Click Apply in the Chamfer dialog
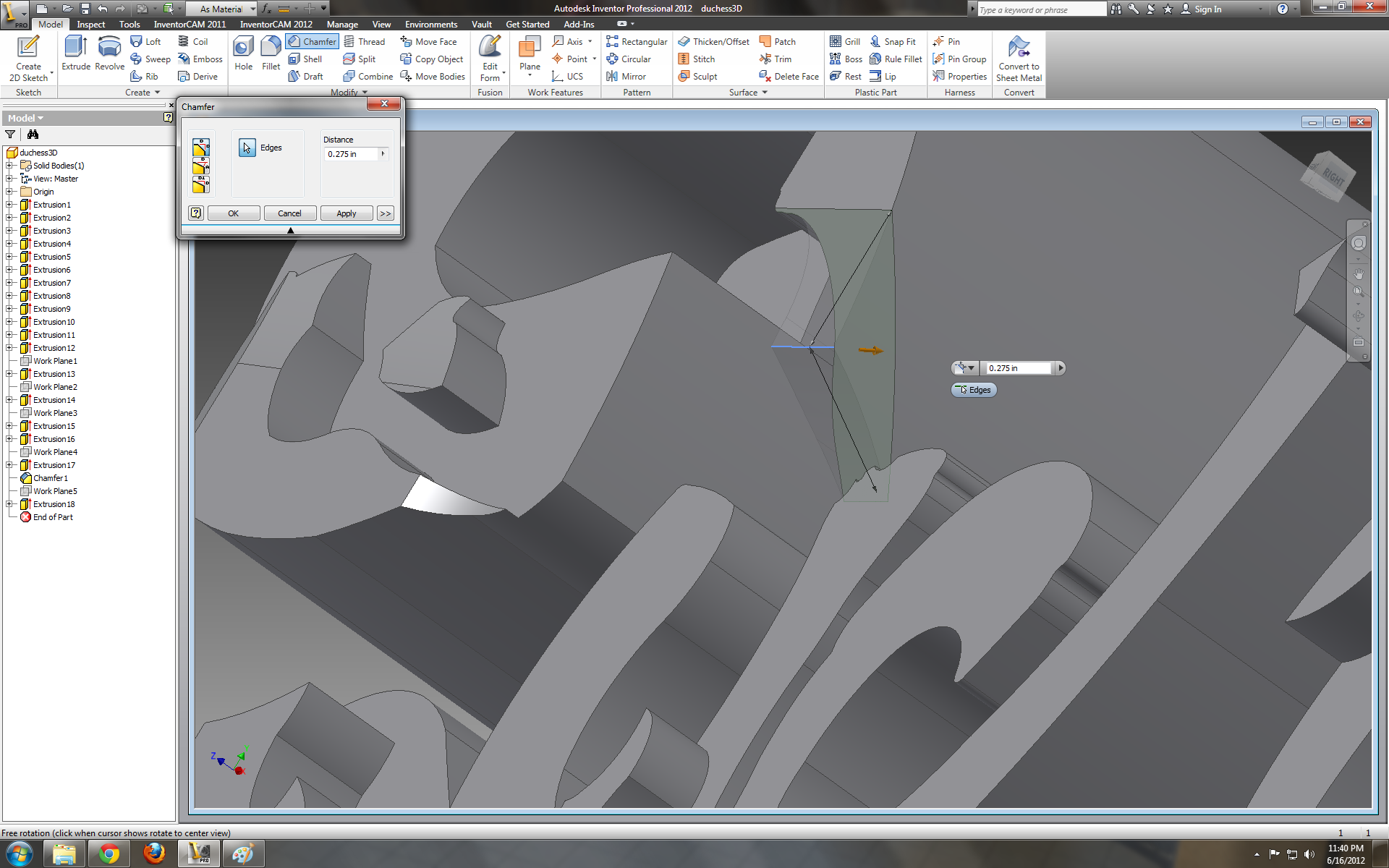This screenshot has width=1389, height=868. click(x=347, y=213)
